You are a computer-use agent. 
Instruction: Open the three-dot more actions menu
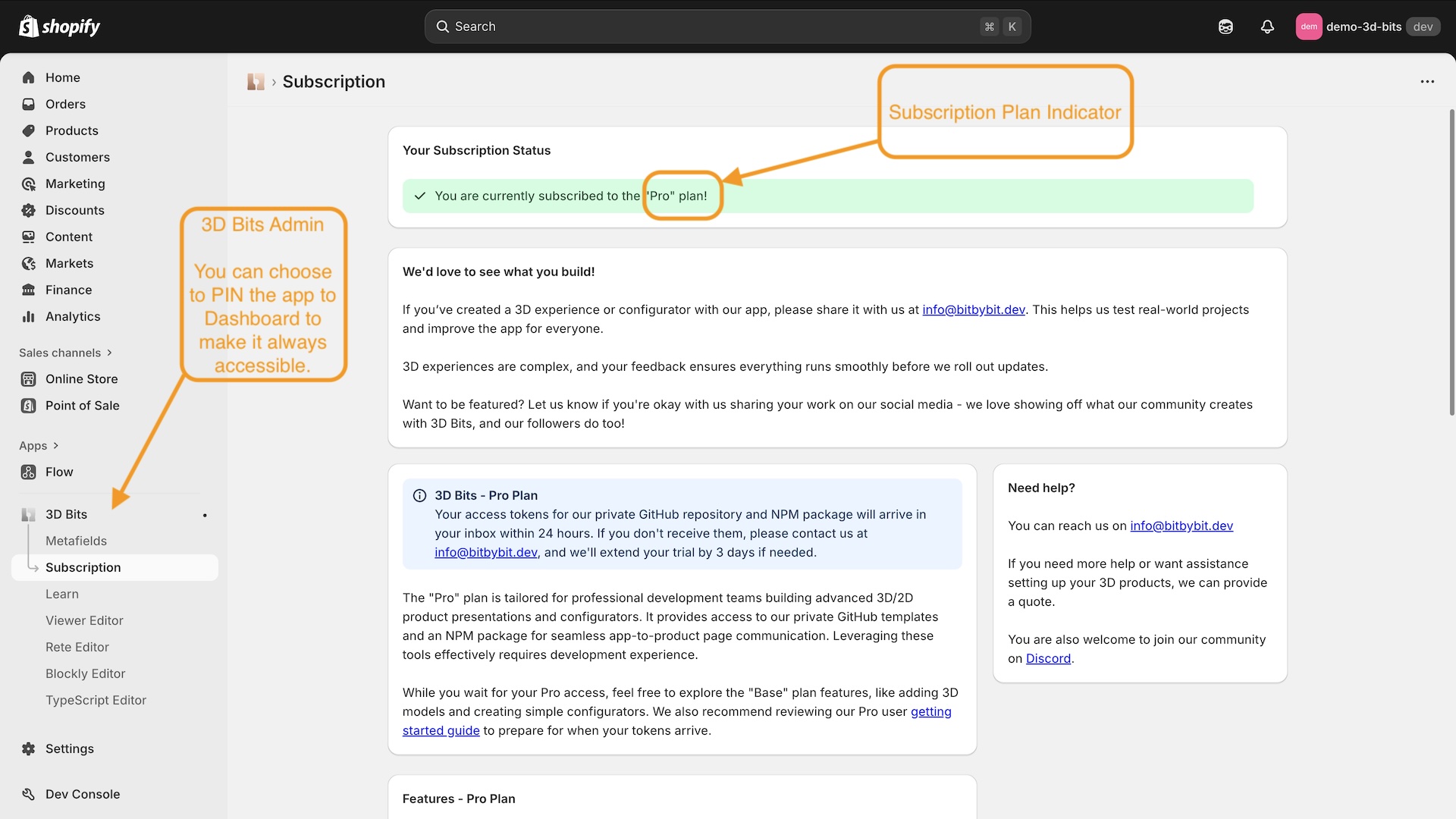coord(1427,82)
